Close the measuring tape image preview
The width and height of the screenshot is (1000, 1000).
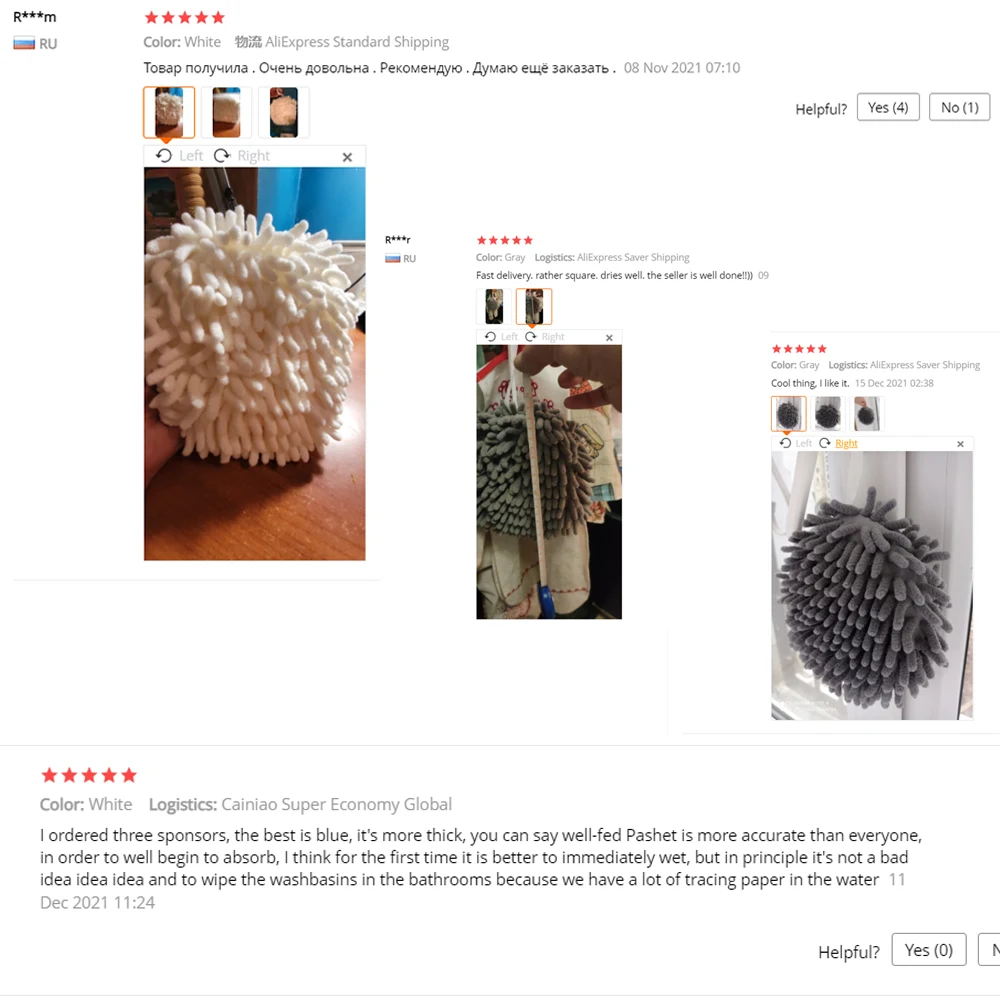point(609,337)
